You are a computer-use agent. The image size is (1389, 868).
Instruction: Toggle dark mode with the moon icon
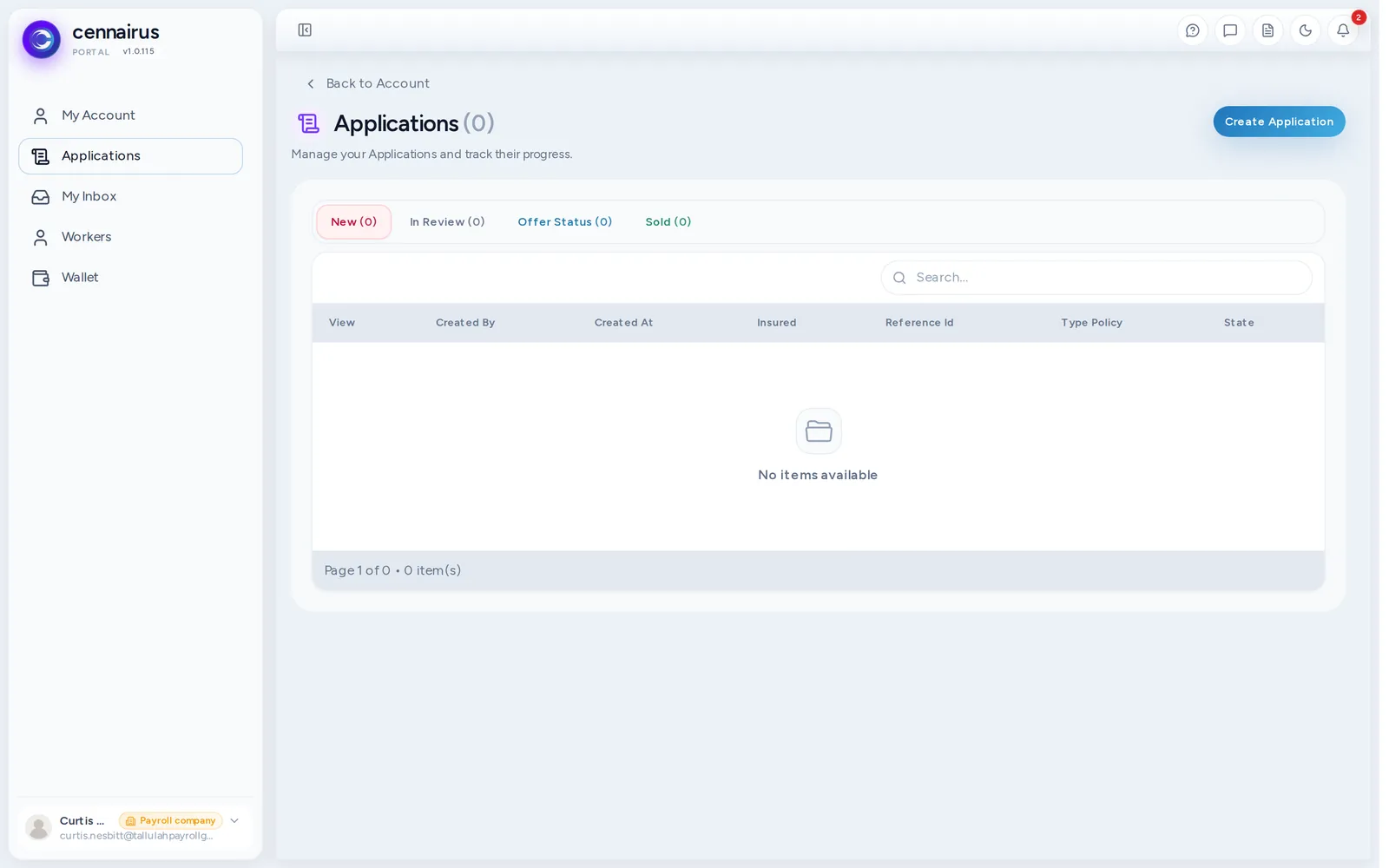click(1306, 30)
